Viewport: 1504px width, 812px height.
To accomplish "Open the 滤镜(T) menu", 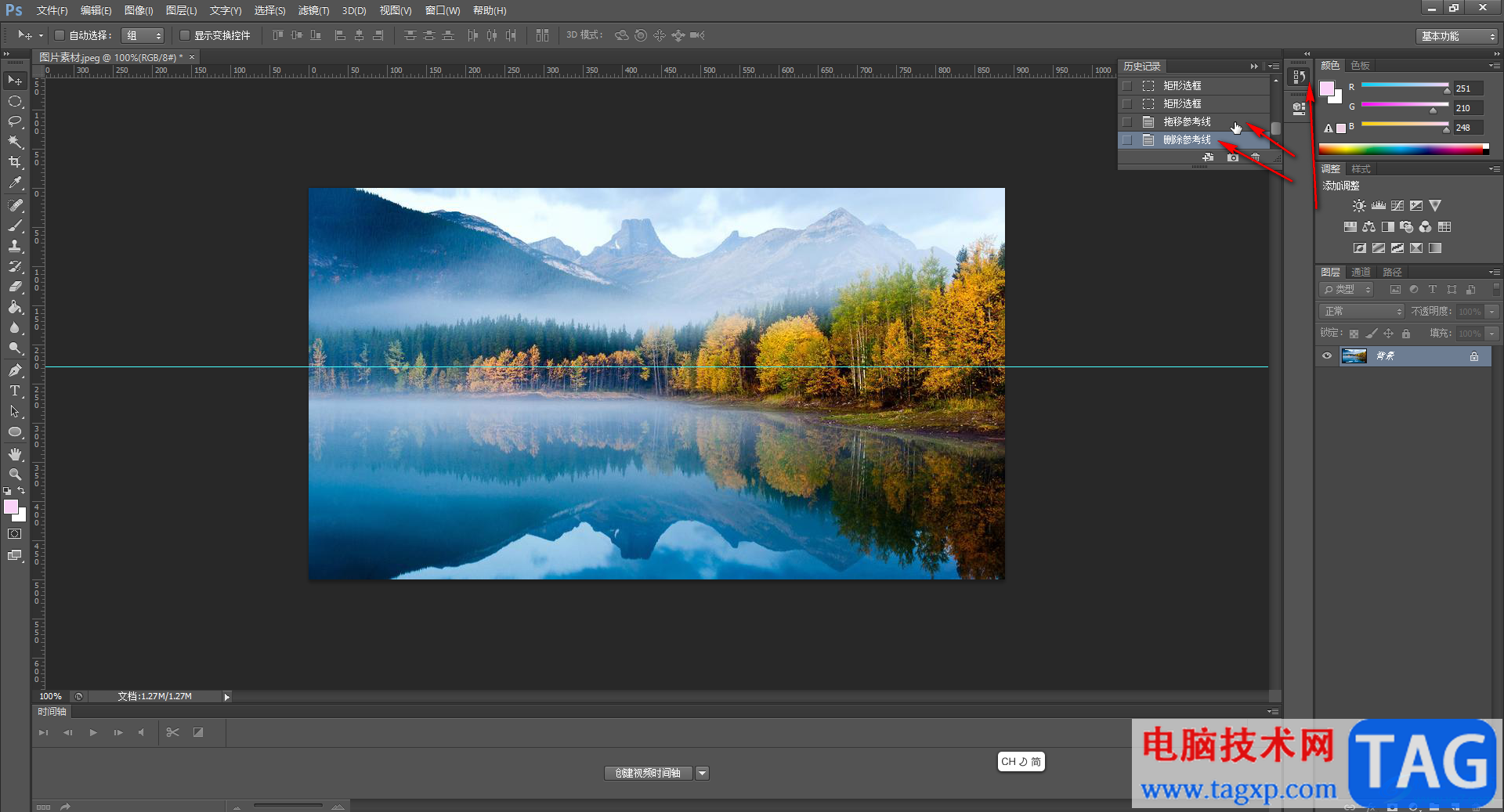I will pos(313,10).
